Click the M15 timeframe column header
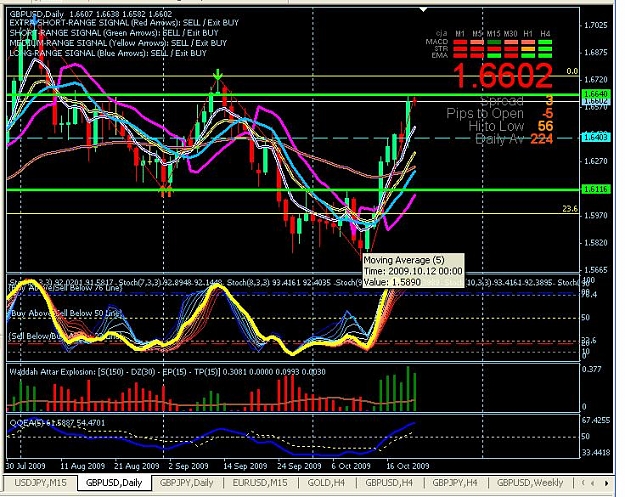Screen dimensions: 625x497 [x=493, y=33]
